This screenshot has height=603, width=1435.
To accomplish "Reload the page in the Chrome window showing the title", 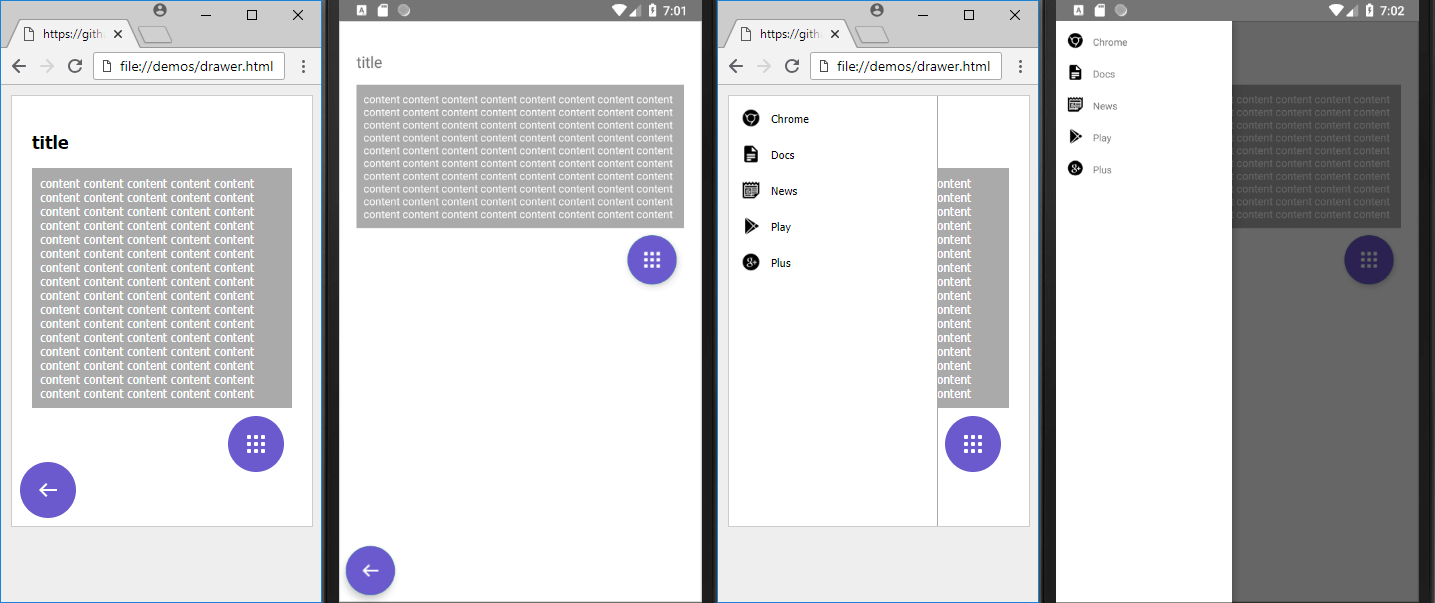I will point(74,66).
